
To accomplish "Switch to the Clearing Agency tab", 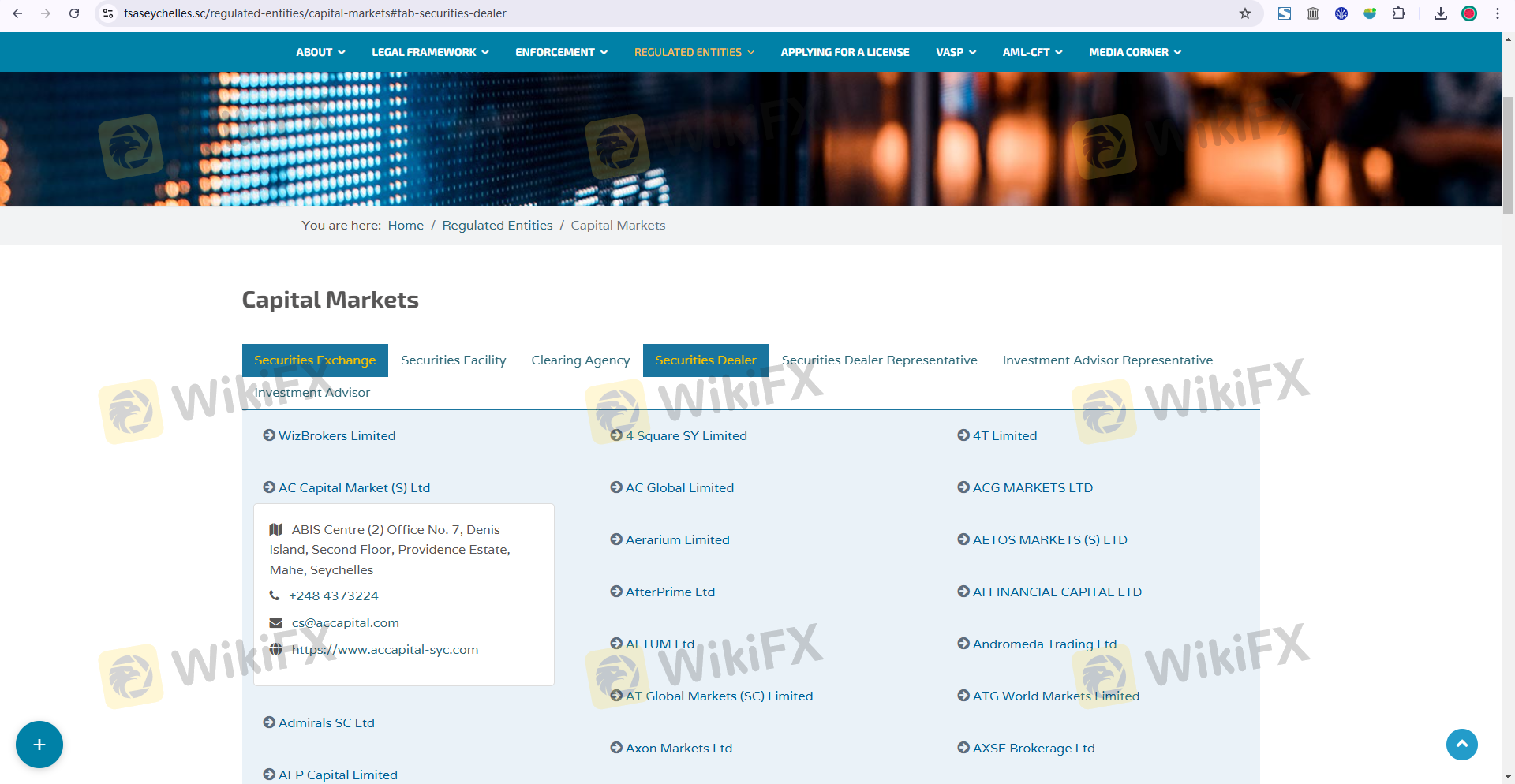I will click(580, 360).
